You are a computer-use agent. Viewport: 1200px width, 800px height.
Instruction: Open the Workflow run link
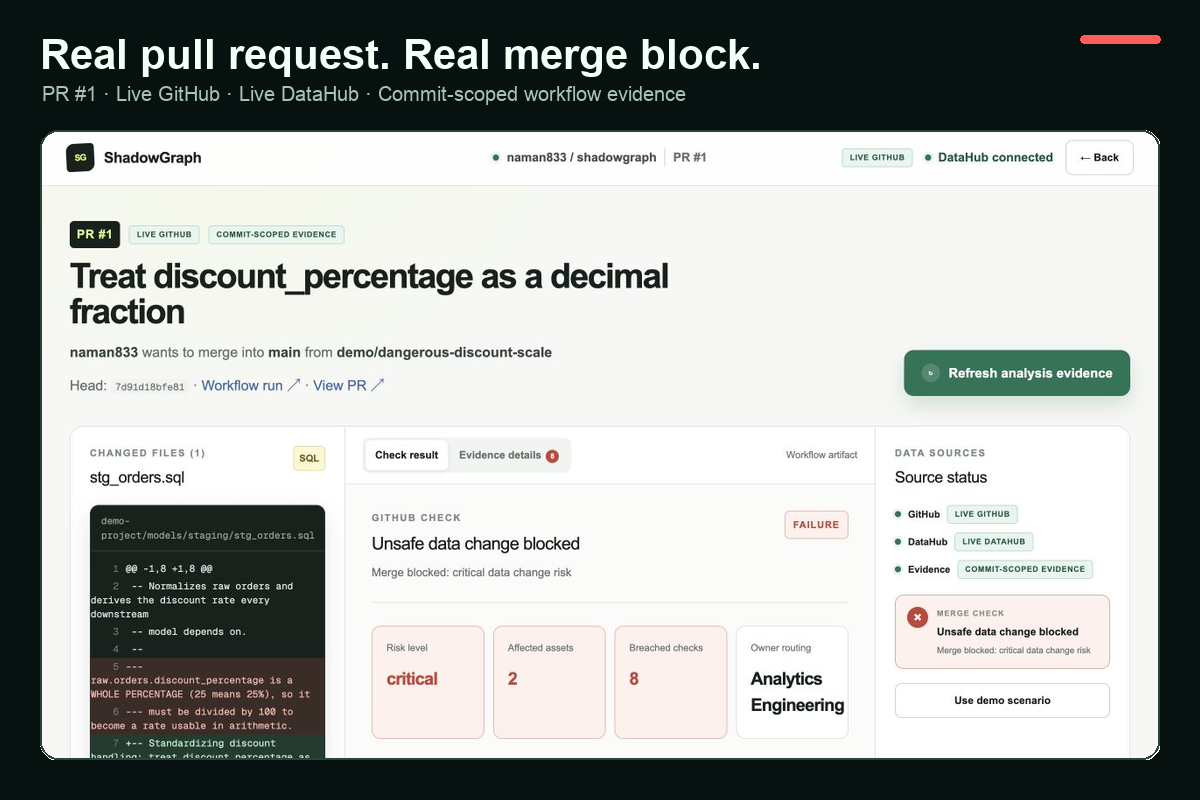251,385
